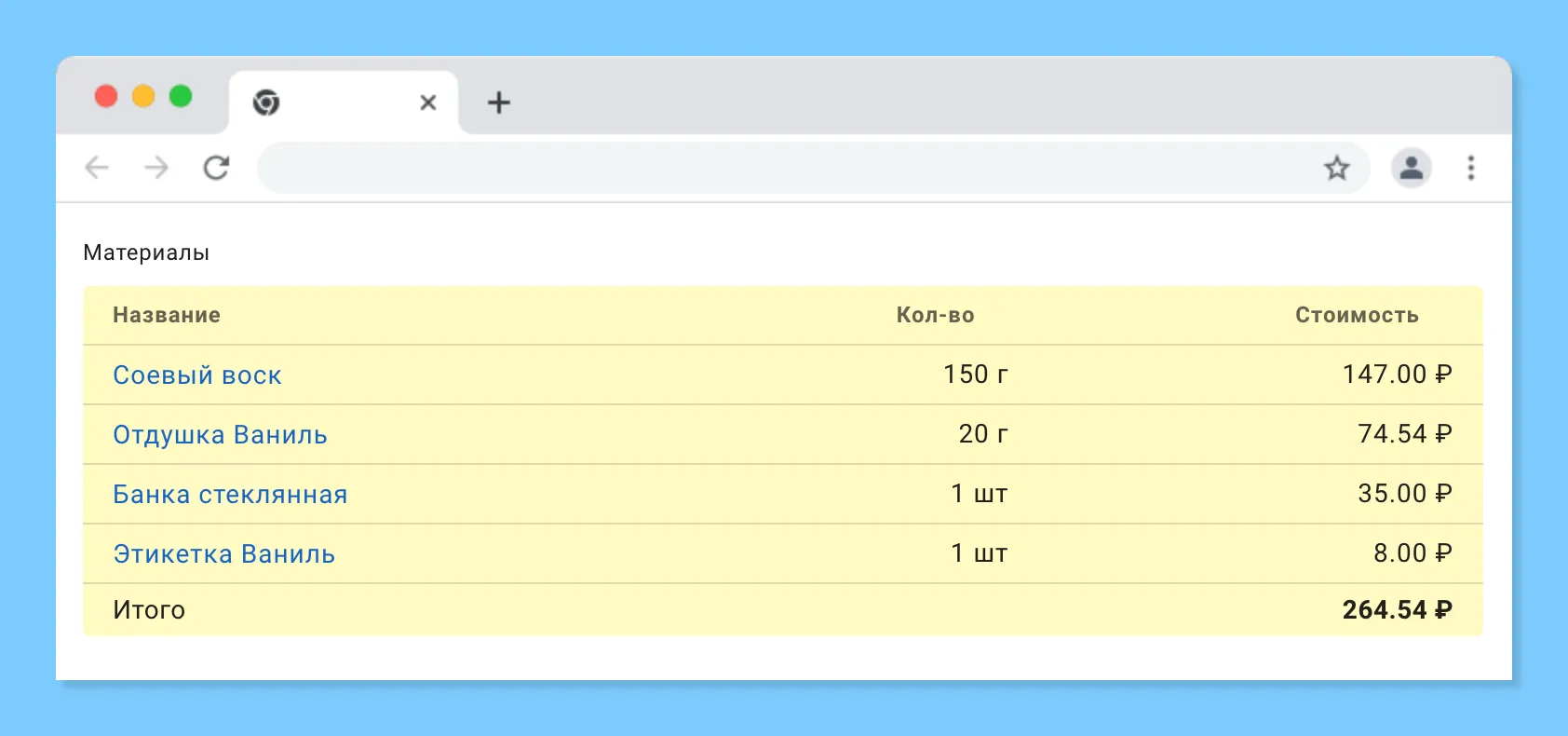1568x736 pixels.
Task: Select the 1 шт cell for Этикетка Ваниль
Action: click(x=980, y=553)
